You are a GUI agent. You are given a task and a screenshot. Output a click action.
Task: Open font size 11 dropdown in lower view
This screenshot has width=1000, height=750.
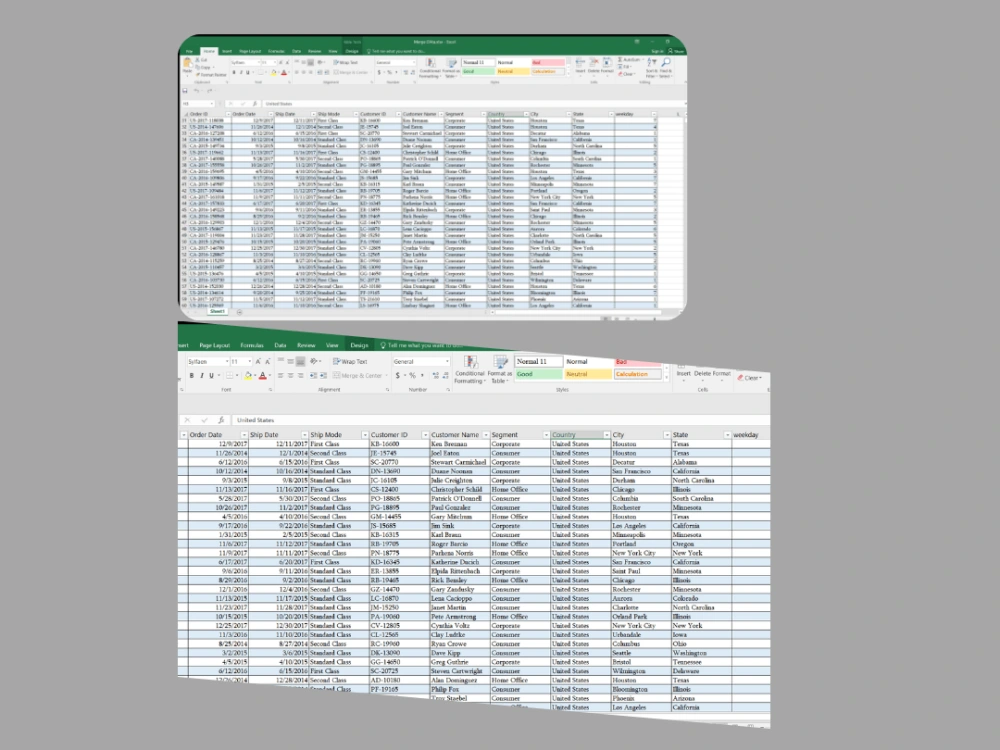coord(249,362)
